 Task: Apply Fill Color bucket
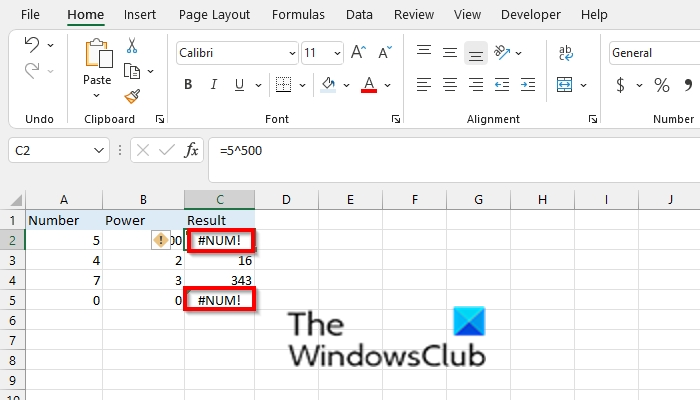pyautogui.click(x=328, y=84)
